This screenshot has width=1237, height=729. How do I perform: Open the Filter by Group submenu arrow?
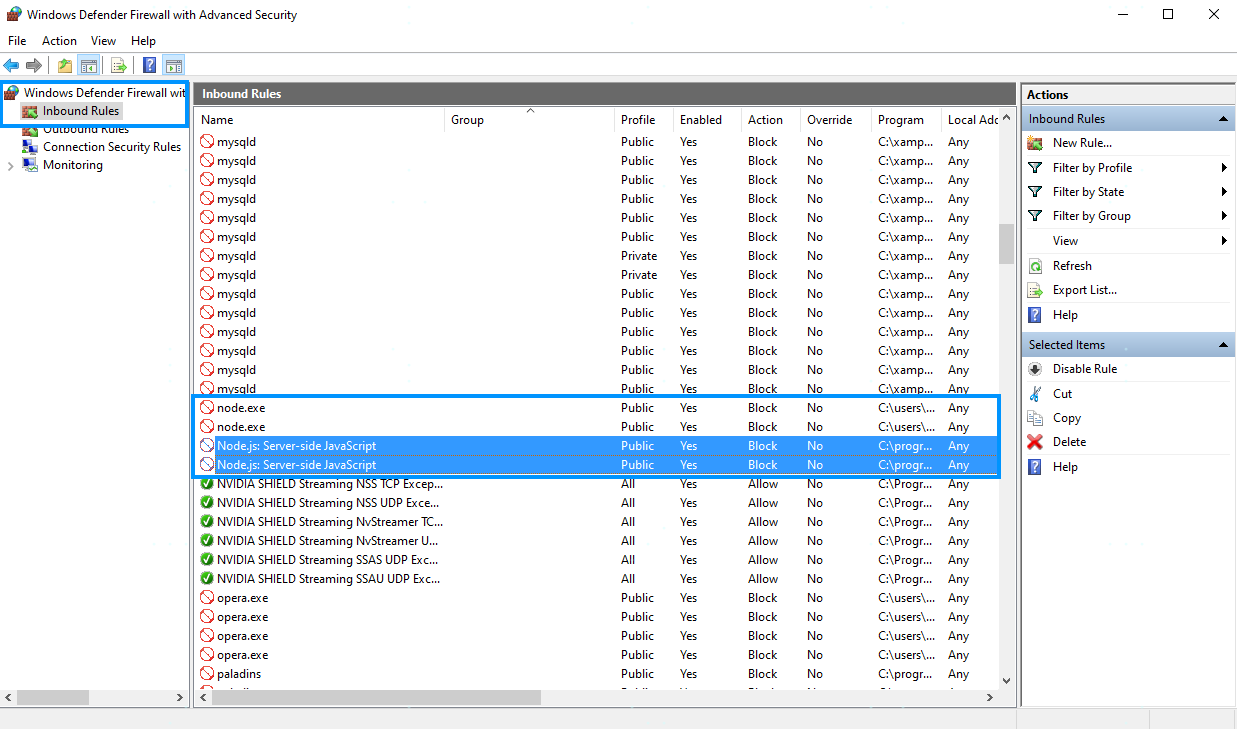1224,216
